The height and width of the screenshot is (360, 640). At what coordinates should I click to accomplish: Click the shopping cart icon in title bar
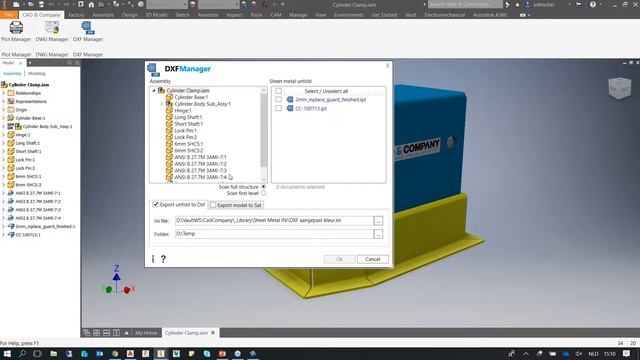[579, 4]
